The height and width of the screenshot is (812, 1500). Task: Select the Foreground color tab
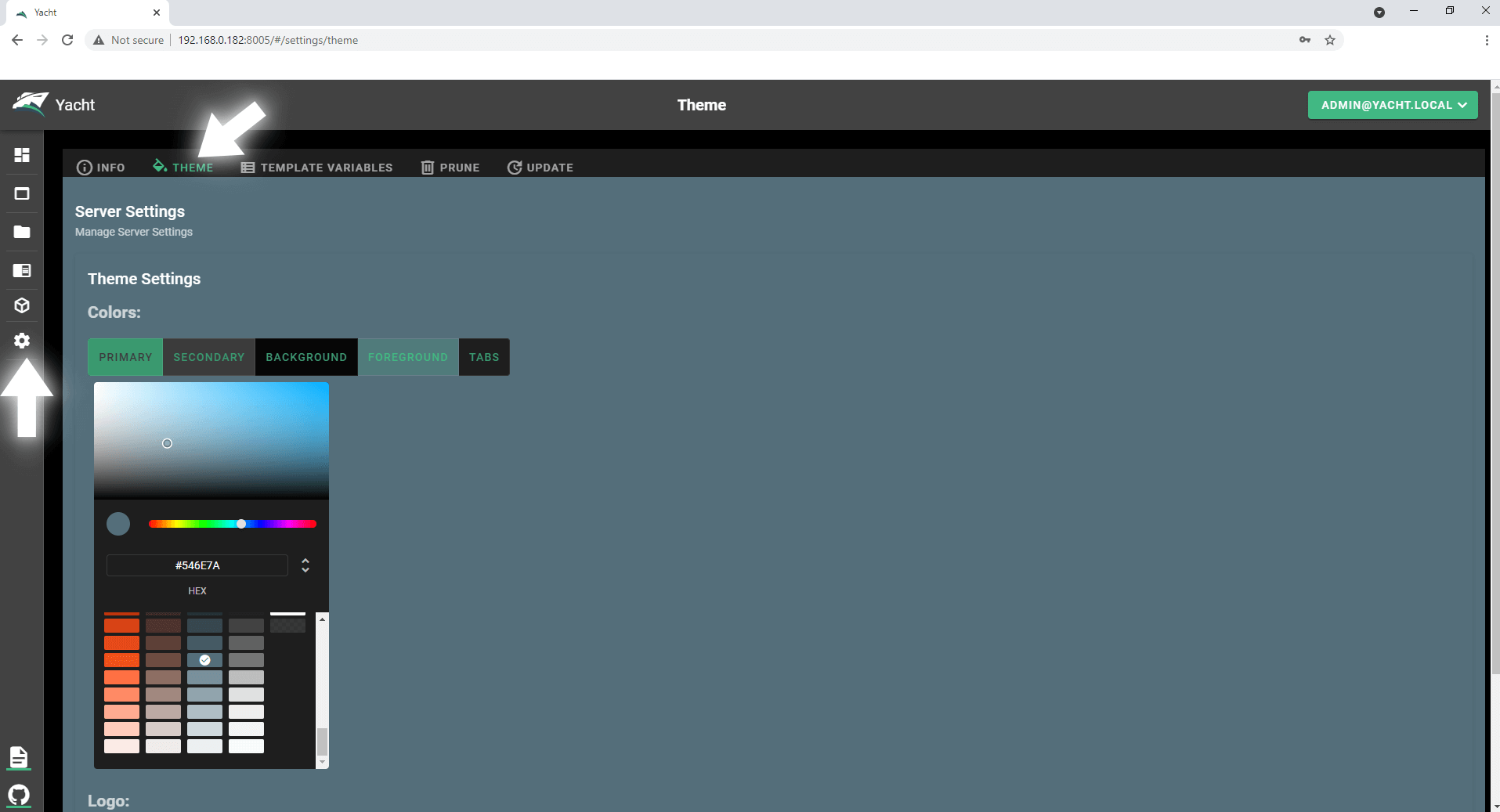[x=408, y=357]
